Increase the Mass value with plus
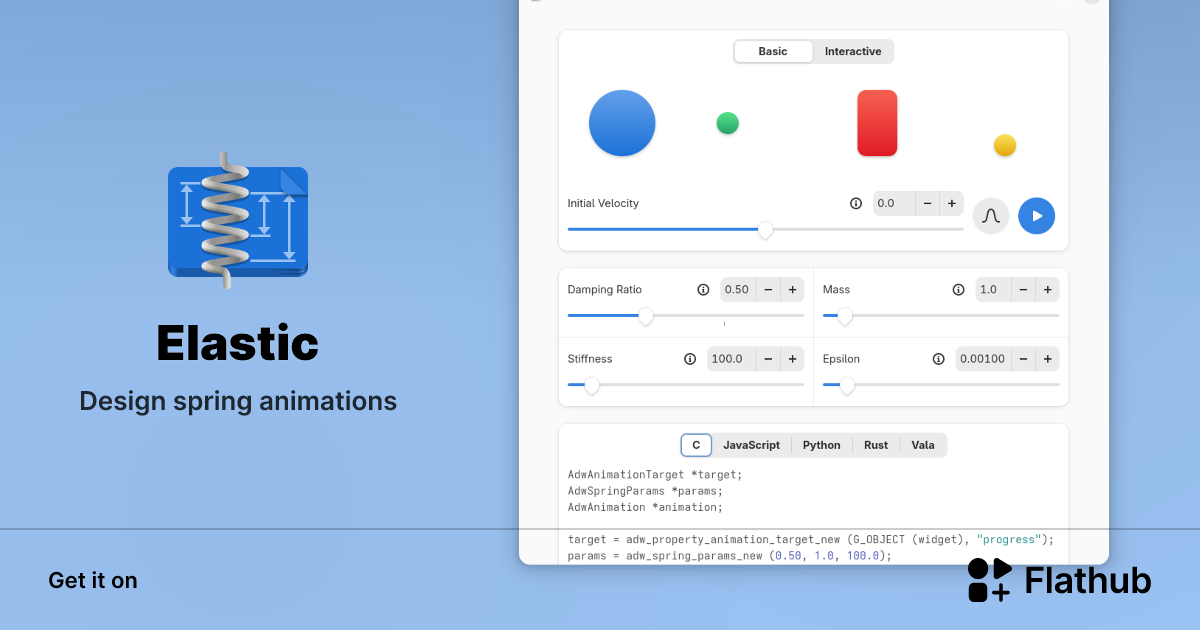 1047,289
